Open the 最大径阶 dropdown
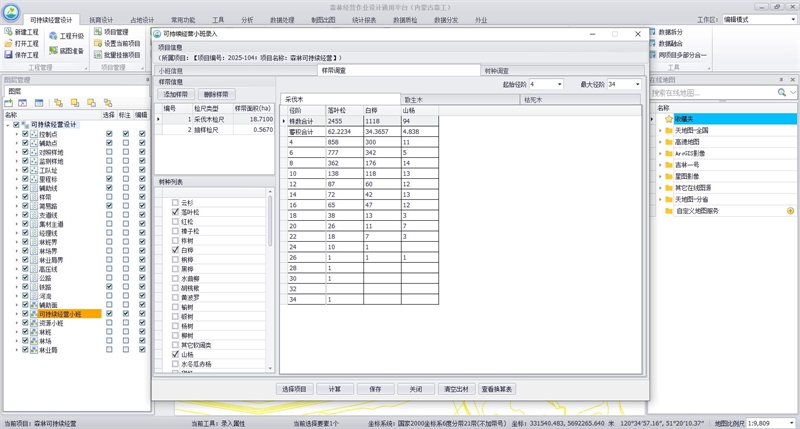Viewport: 800px width, 429px height. [x=636, y=84]
